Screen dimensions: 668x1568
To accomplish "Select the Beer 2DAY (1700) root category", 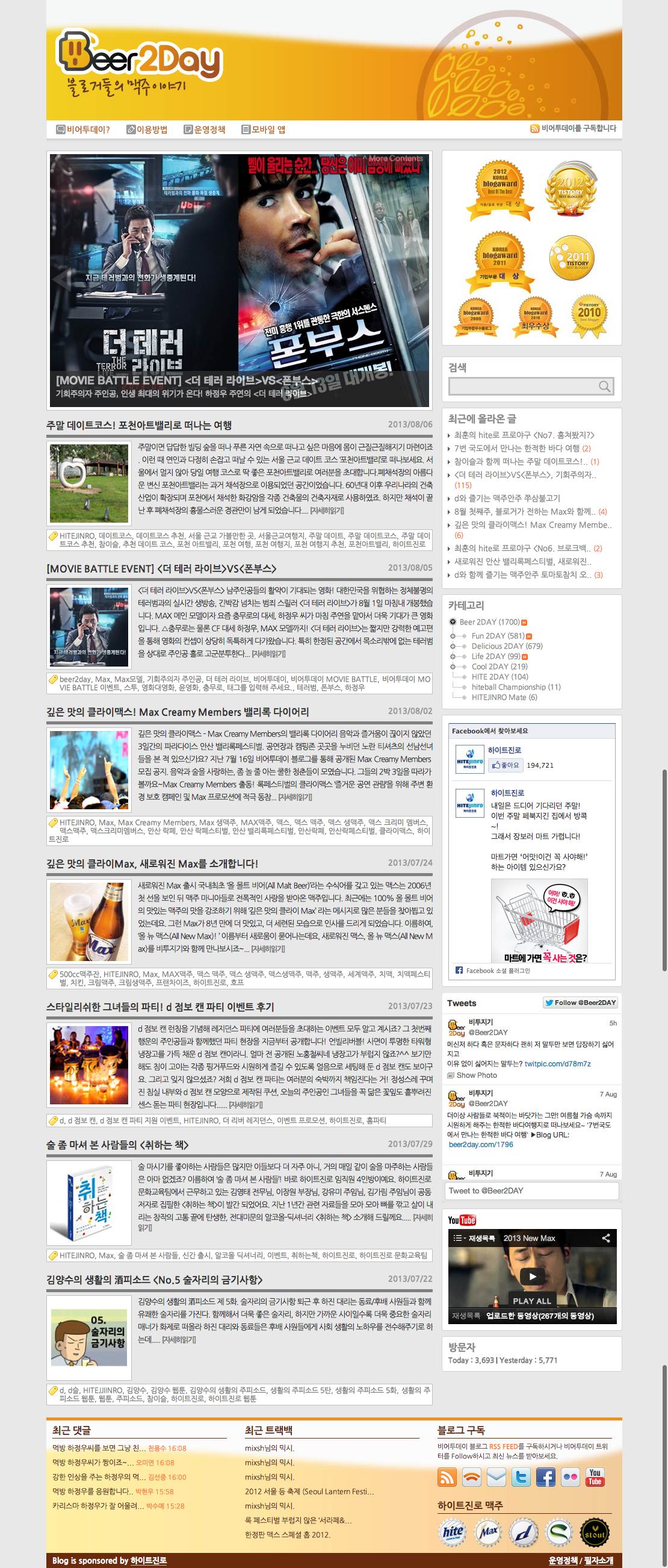I will pos(489,622).
